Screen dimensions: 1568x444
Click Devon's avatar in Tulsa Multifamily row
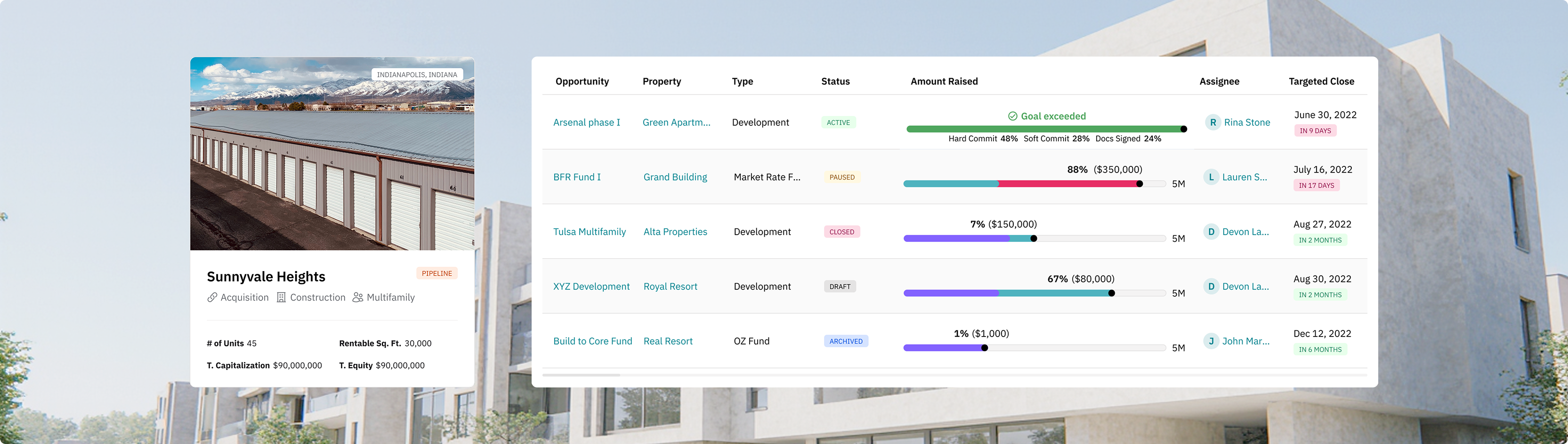pyautogui.click(x=1211, y=232)
